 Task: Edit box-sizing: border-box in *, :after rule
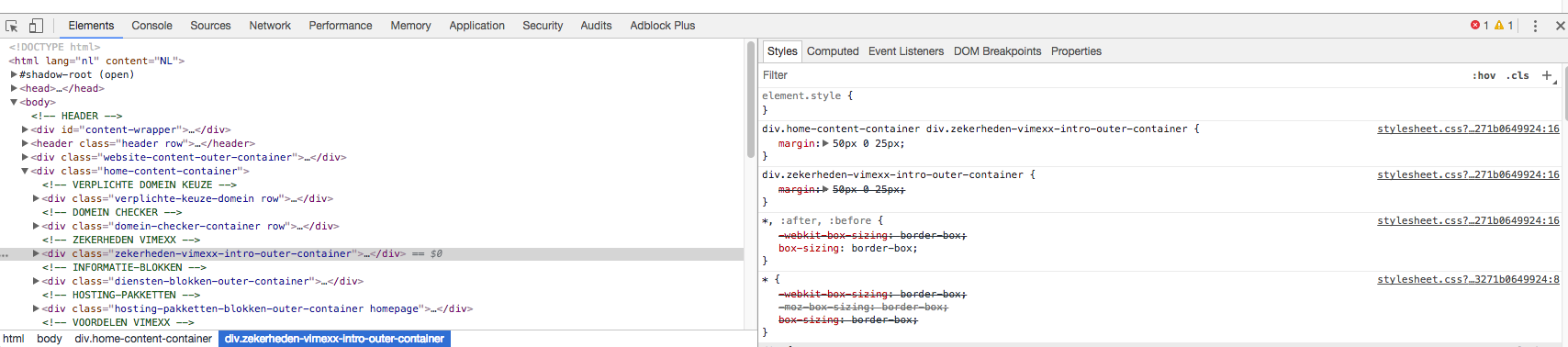coord(847,249)
